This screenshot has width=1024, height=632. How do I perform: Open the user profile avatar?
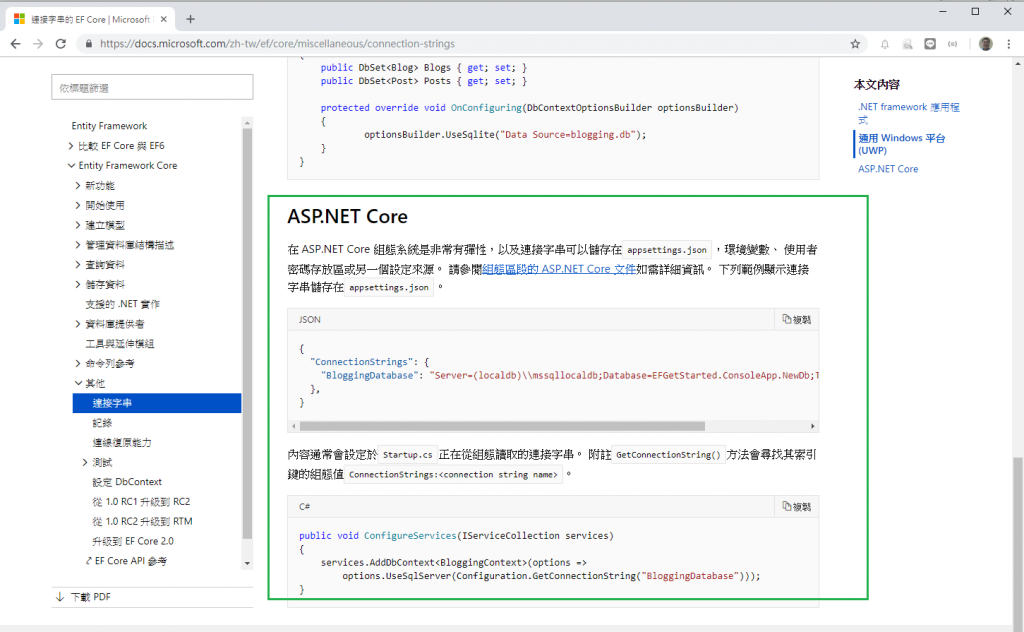(986, 44)
